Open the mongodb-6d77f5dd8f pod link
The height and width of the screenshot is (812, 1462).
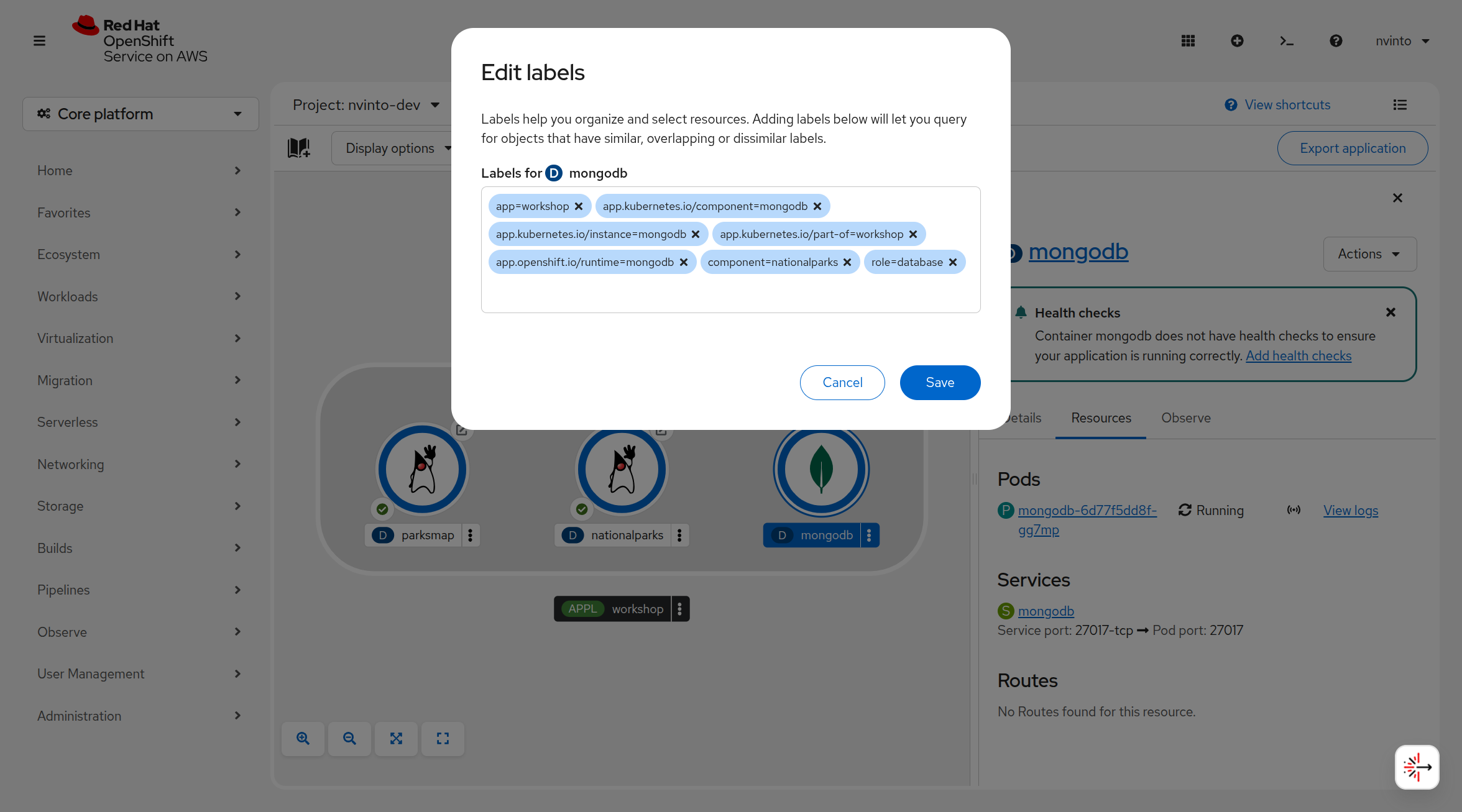1087,520
